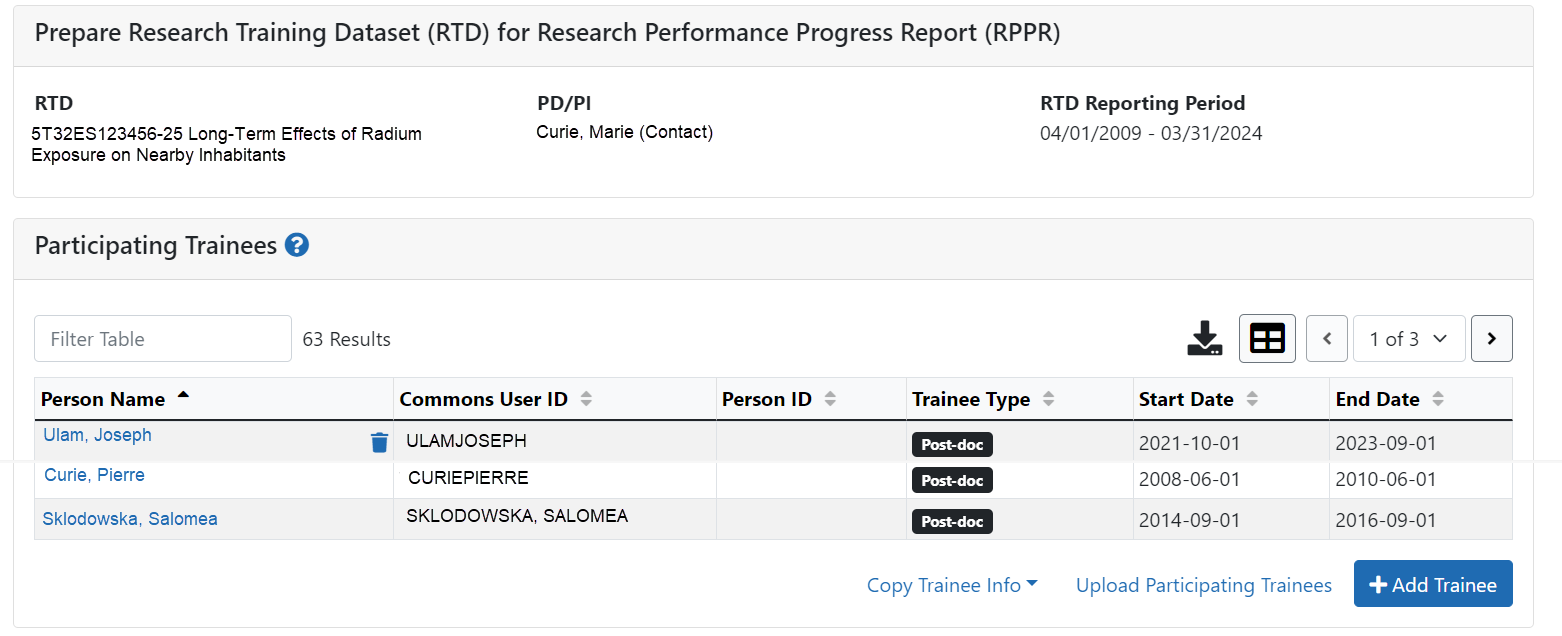Expand the Copy Trainee Info dropdown

[x=951, y=585]
